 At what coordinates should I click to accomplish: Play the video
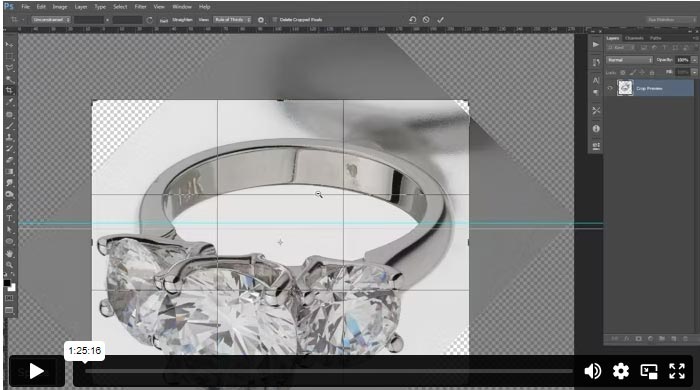coord(37,371)
